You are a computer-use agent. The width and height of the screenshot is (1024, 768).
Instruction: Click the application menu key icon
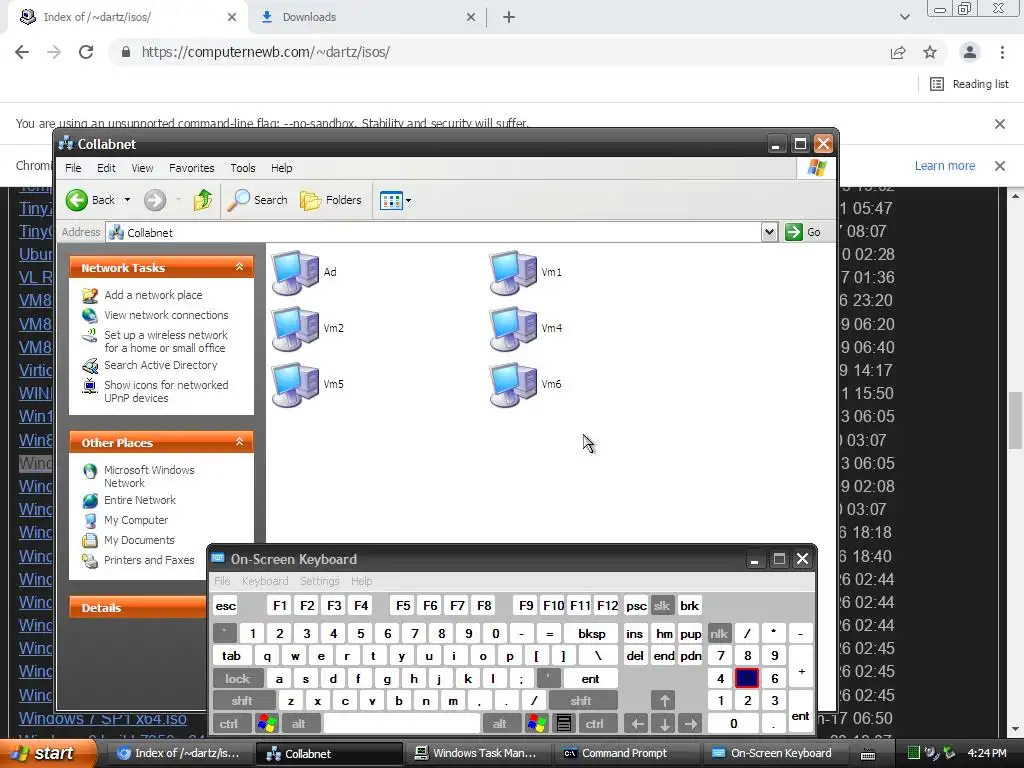(x=564, y=723)
